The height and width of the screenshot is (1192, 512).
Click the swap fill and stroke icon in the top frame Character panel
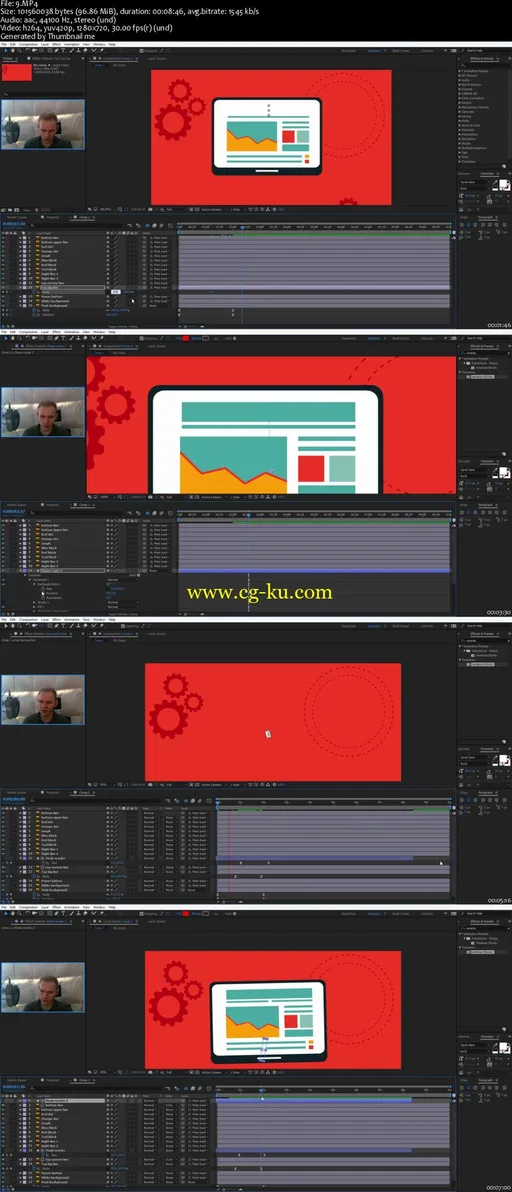point(508,182)
